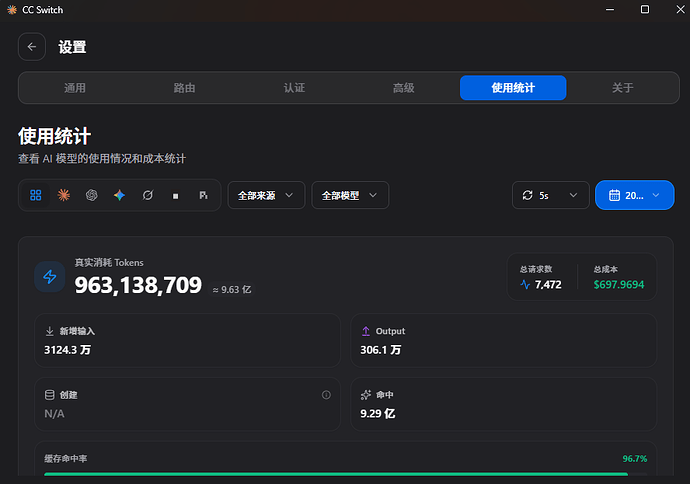Click the 3124.3 万 input value

(67, 350)
